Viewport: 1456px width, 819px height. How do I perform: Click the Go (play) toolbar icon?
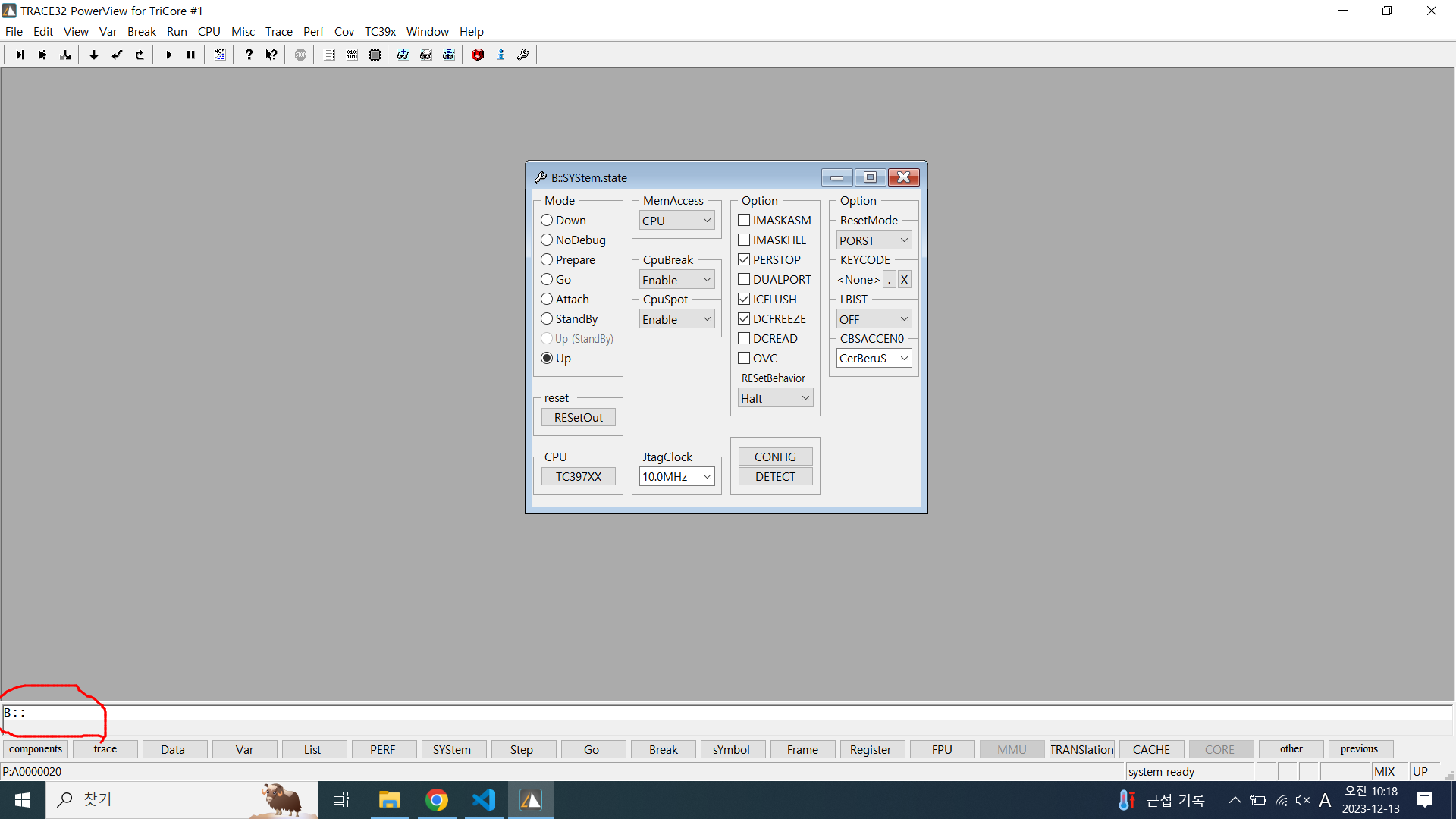[x=168, y=55]
